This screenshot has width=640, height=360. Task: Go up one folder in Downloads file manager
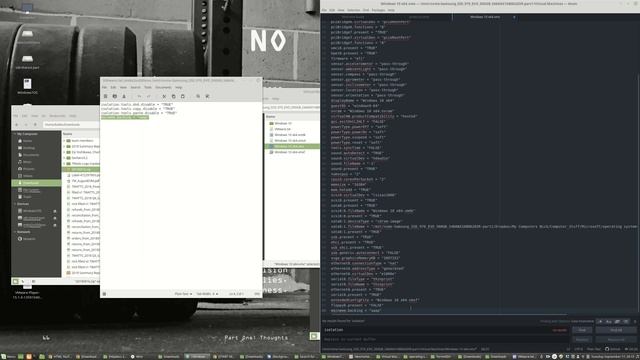(35, 124)
